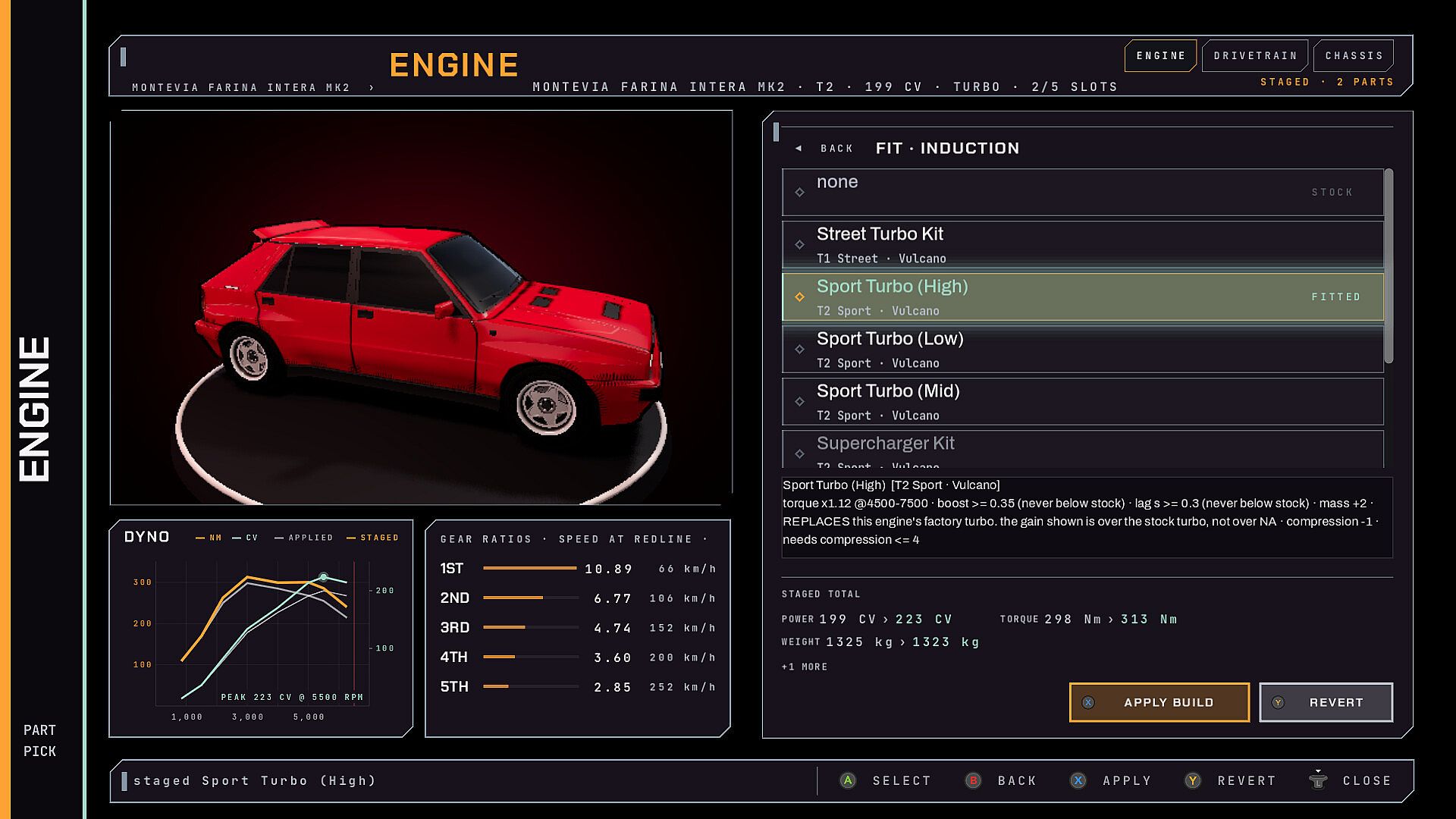Select the diamond marker for Street Turbo Kit

click(x=799, y=244)
